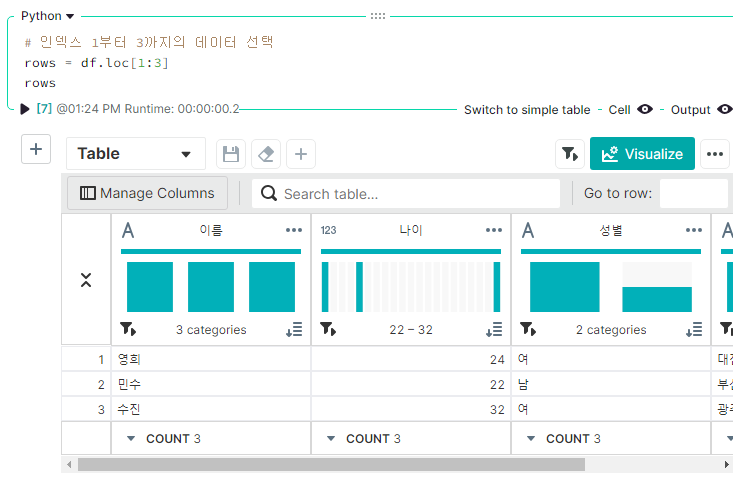Screen dimensions: 733x478
Task: Click cell execution number [7]
Action: 44,109
